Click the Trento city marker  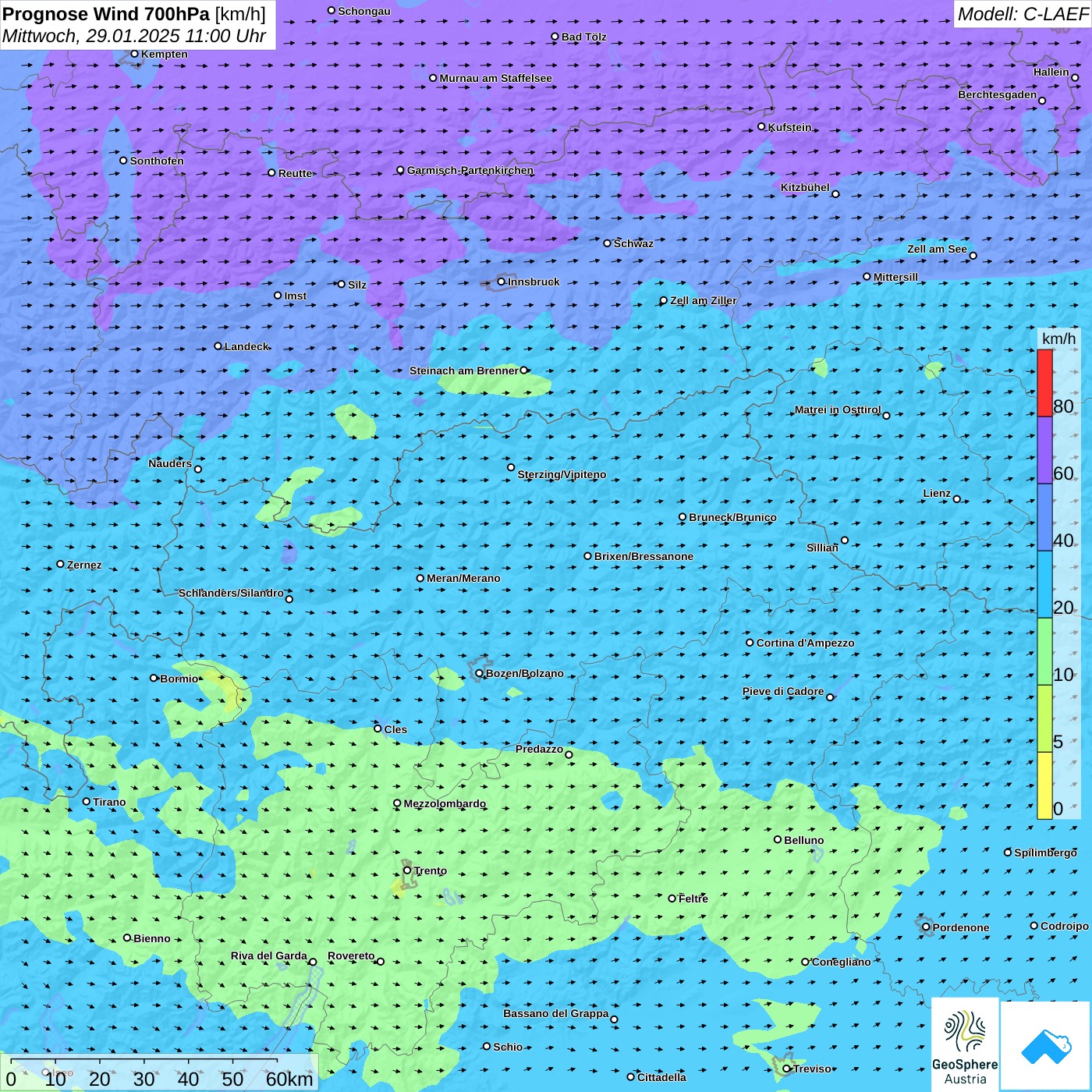[407, 870]
